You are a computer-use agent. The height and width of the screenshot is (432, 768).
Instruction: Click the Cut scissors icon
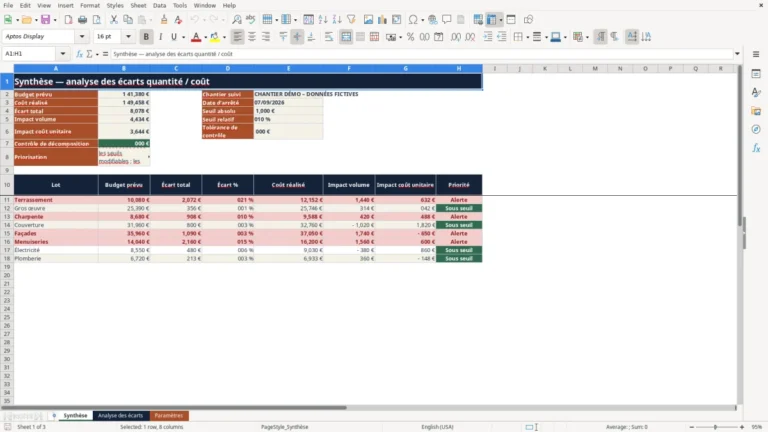tap(114, 20)
